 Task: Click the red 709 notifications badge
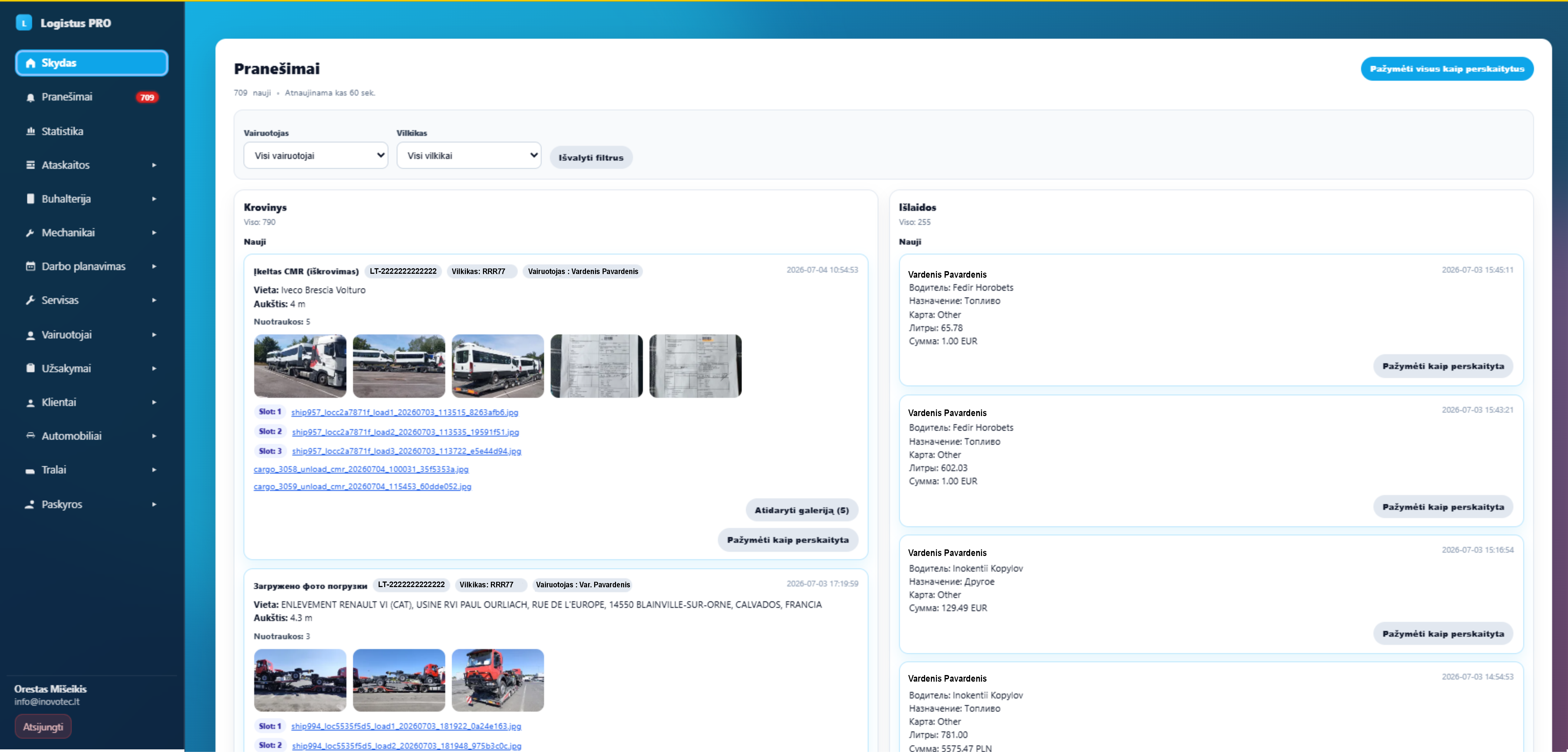tap(147, 97)
